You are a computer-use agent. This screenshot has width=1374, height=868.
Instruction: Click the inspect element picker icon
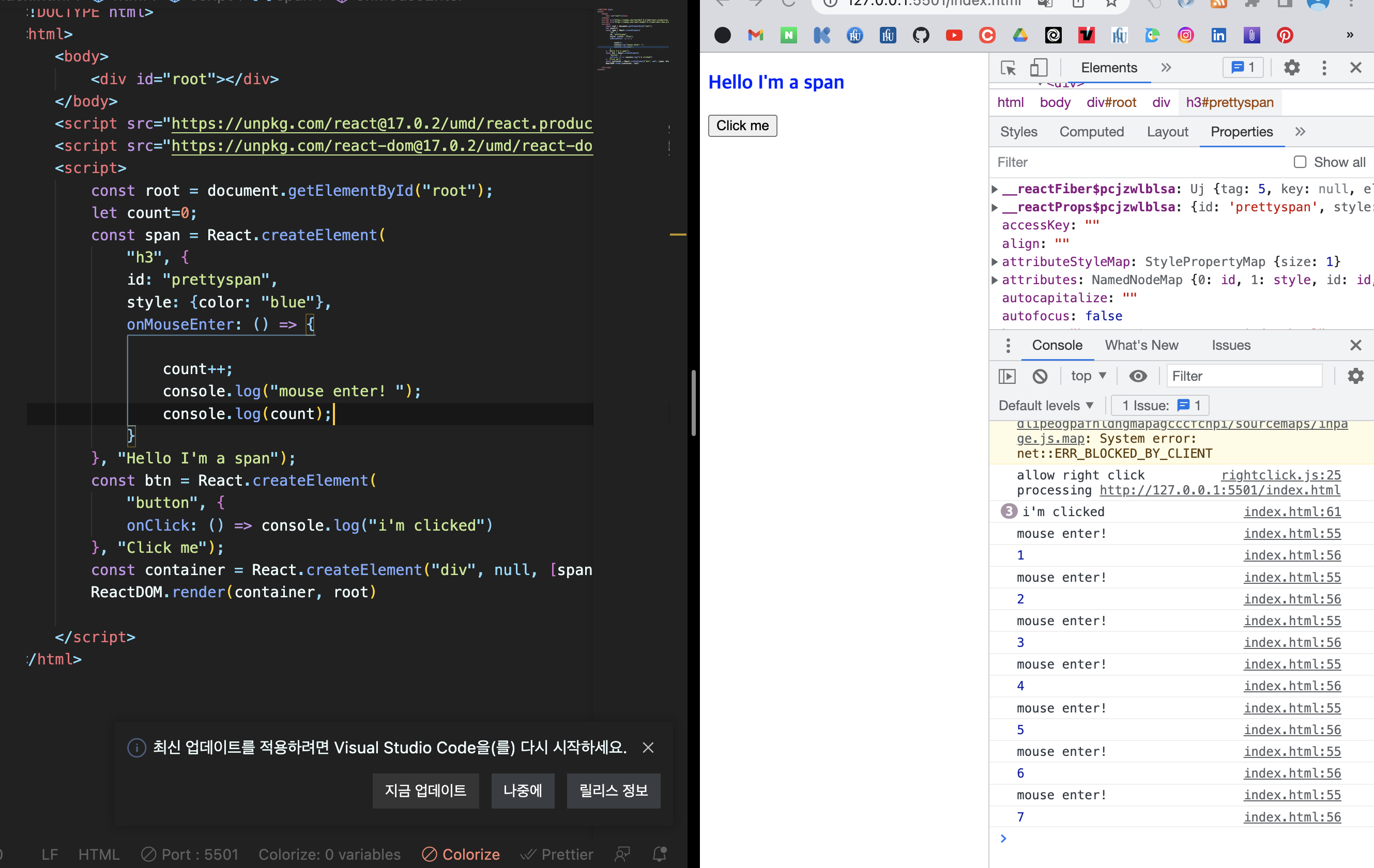tap(1008, 68)
